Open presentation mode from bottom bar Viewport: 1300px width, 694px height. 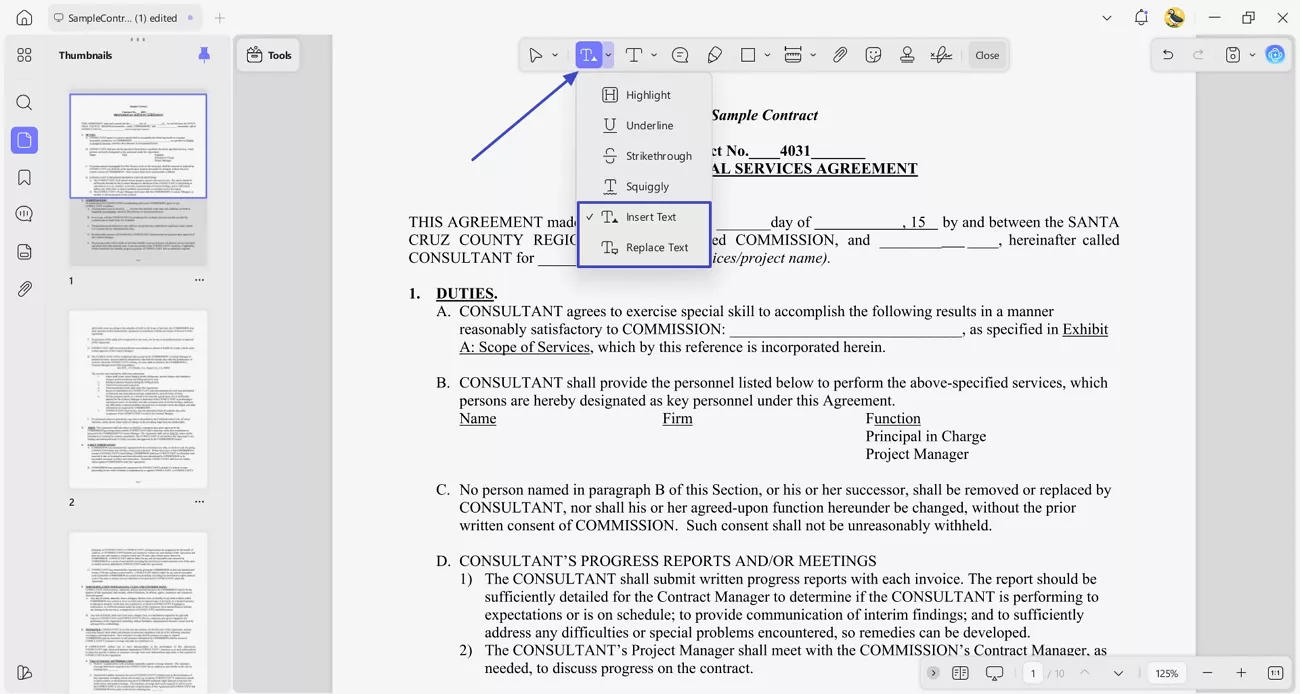[x=994, y=673]
